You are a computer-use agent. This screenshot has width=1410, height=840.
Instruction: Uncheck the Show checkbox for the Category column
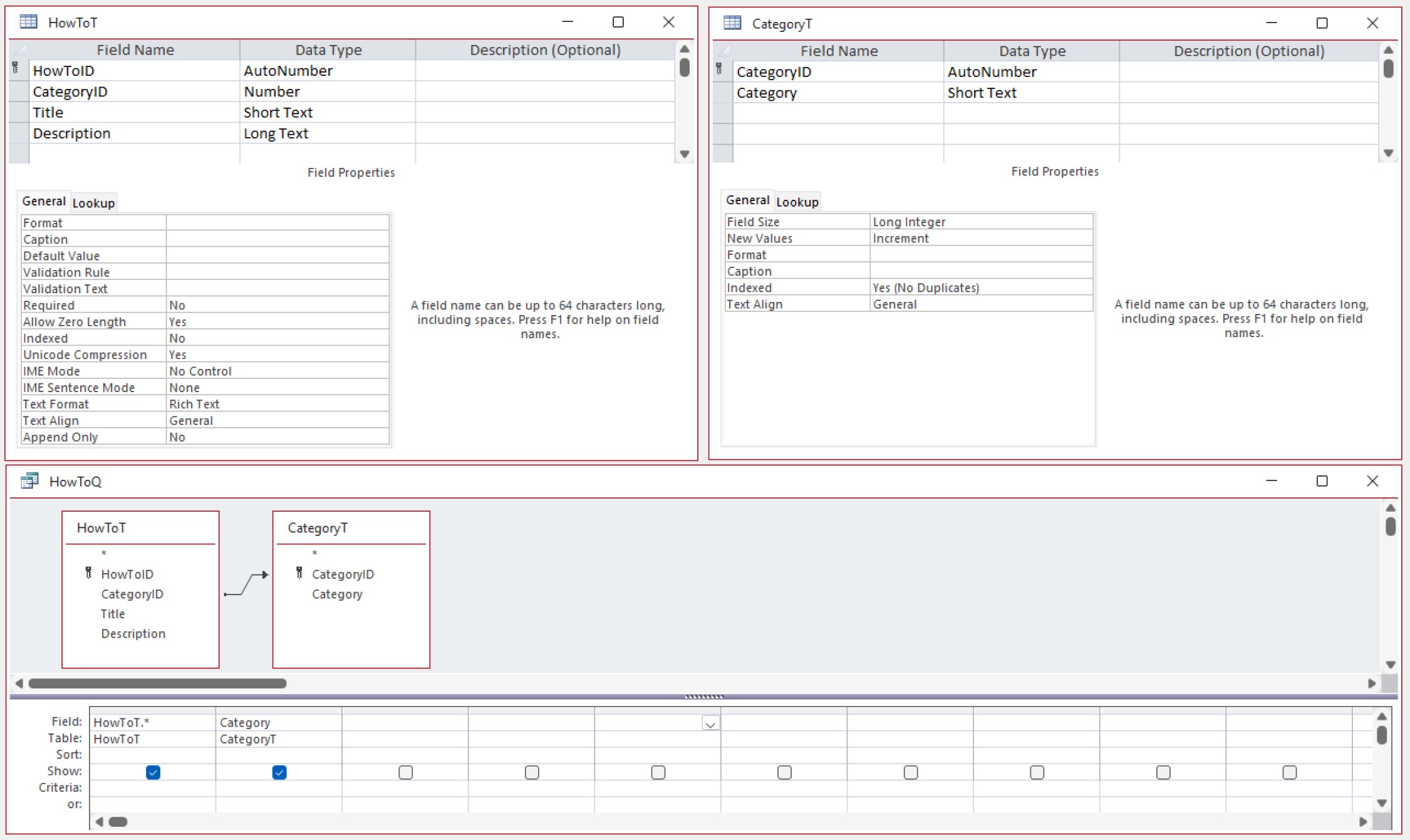(279, 772)
